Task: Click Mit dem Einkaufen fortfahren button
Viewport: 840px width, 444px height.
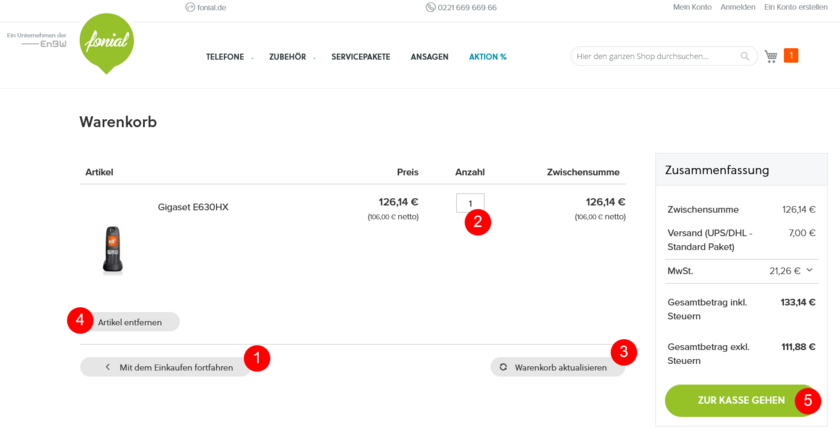Action: pos(166,367)
